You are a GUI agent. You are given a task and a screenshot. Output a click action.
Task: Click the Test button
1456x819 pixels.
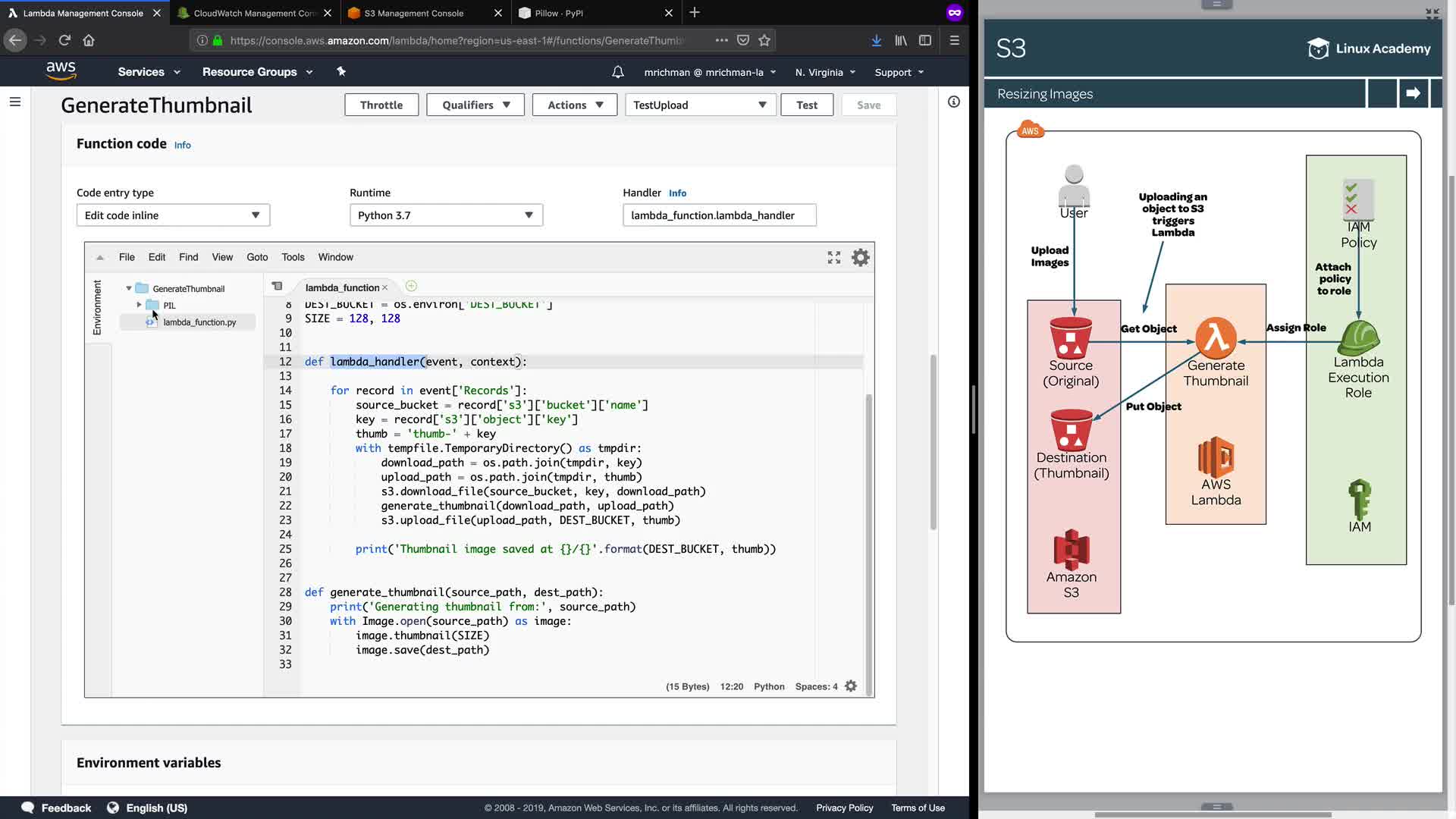click(x=806, y=105)
